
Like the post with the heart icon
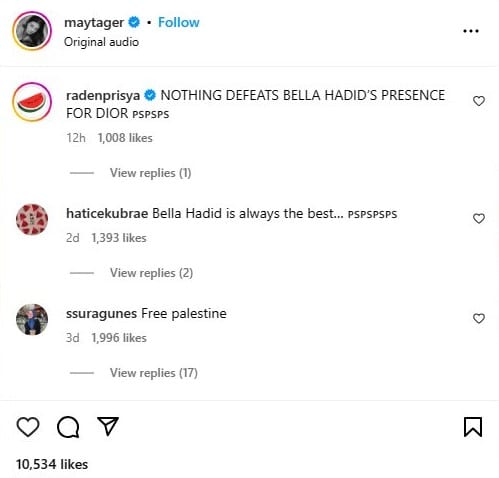click(x=28, y=427)
